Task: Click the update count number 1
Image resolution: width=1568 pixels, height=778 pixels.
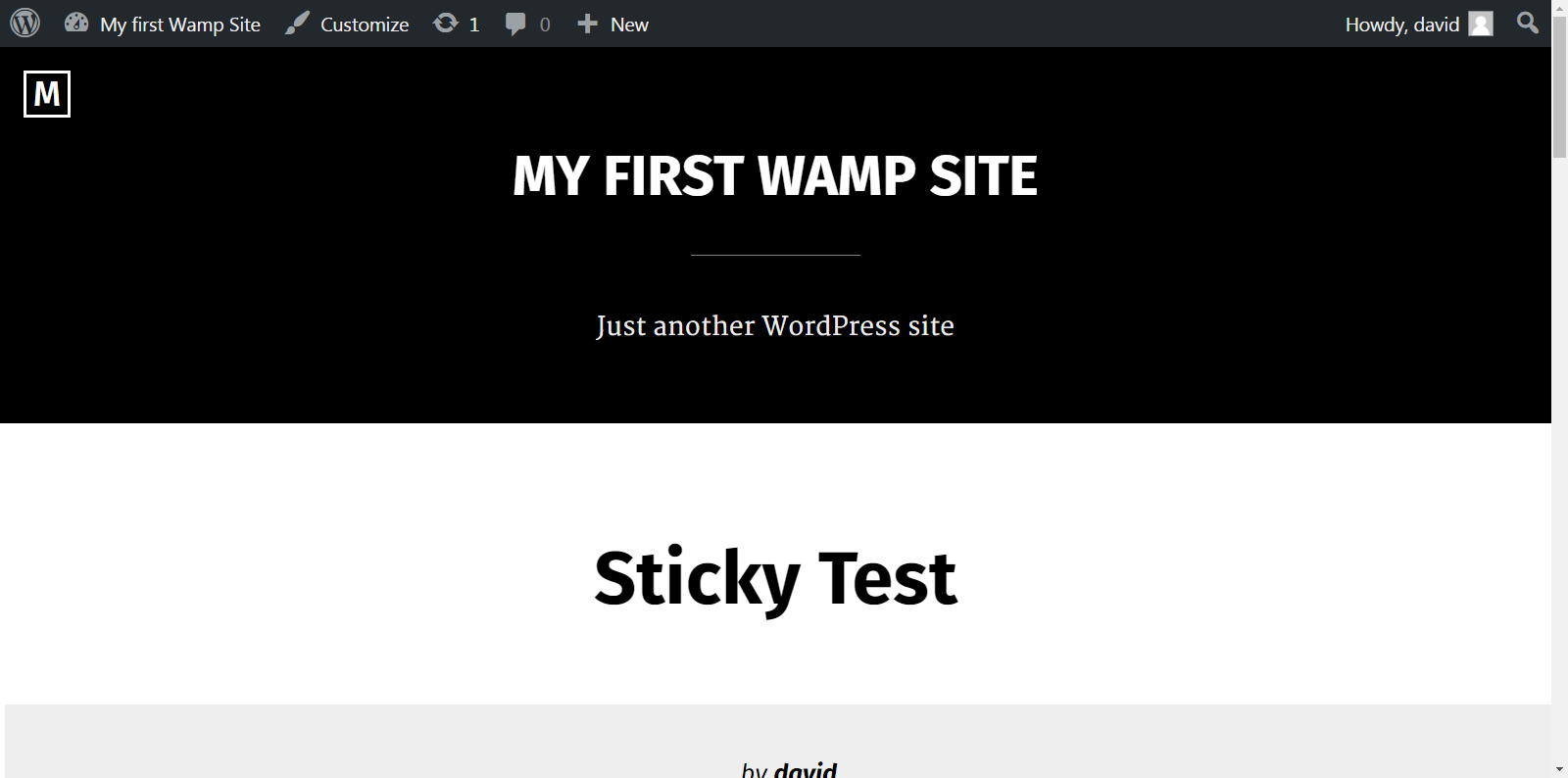Action: pyautogui.click(x=474, y=24)
